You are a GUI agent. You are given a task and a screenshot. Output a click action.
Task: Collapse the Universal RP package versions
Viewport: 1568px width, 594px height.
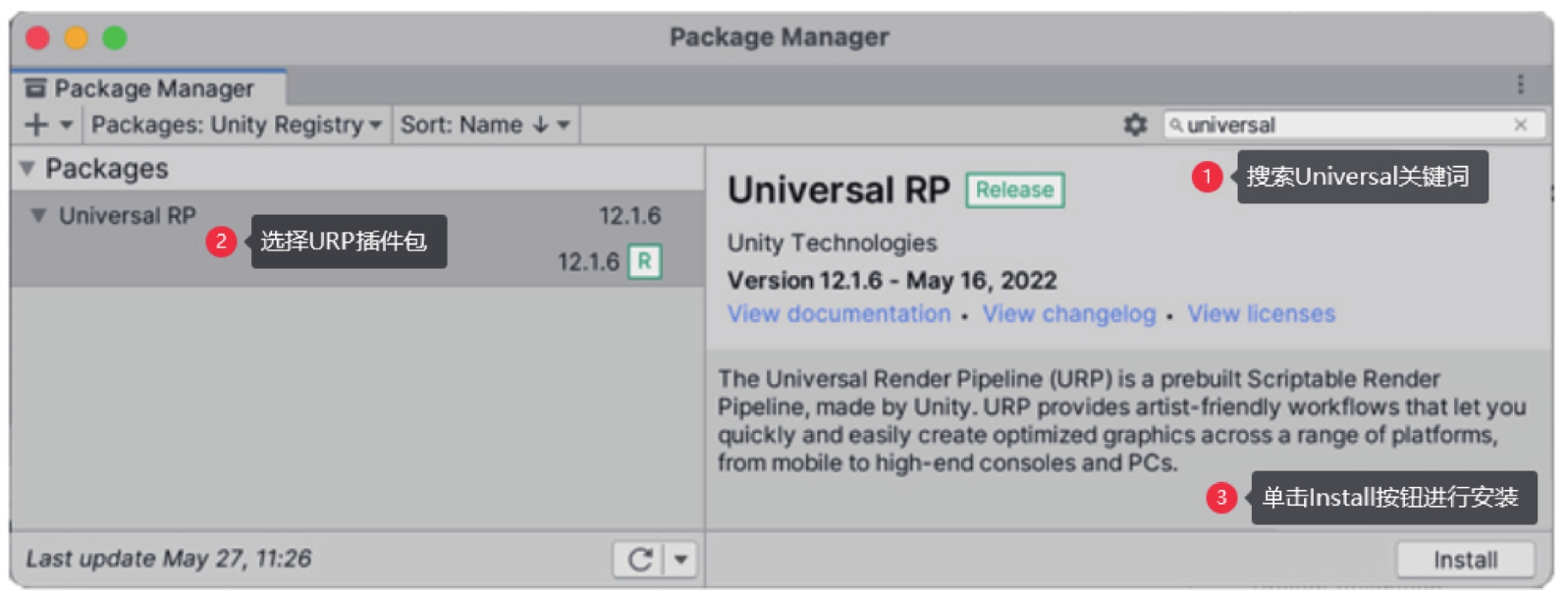pyautogui.click(x=38, y=215)
